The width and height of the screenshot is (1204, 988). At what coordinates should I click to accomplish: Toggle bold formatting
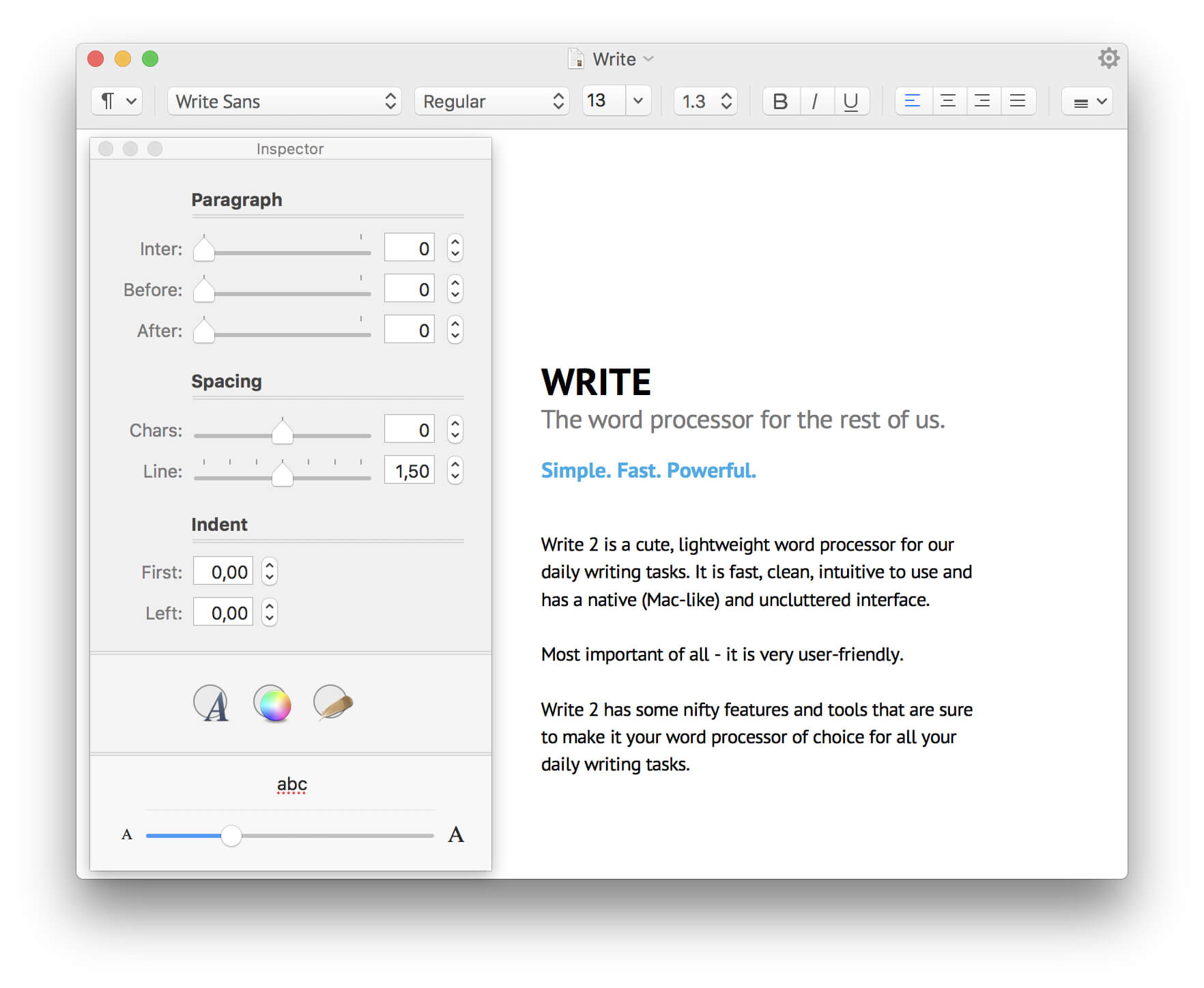(x=781, y=101)
